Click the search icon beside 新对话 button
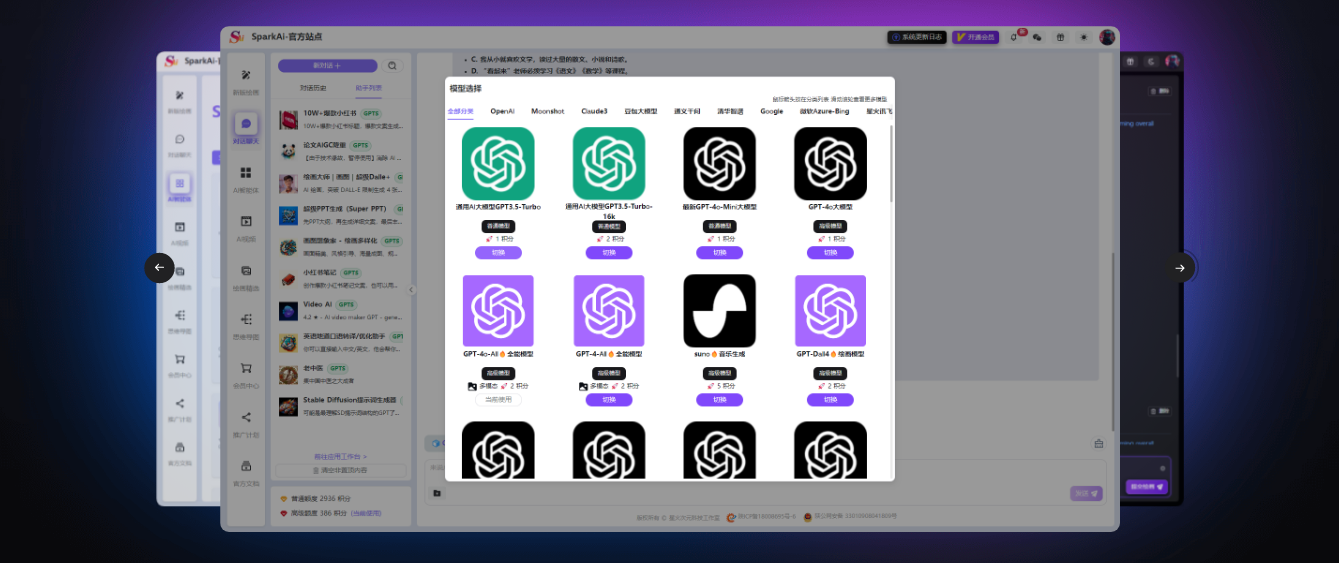Viewport: 1339px width, 563px height. [392, 66]
